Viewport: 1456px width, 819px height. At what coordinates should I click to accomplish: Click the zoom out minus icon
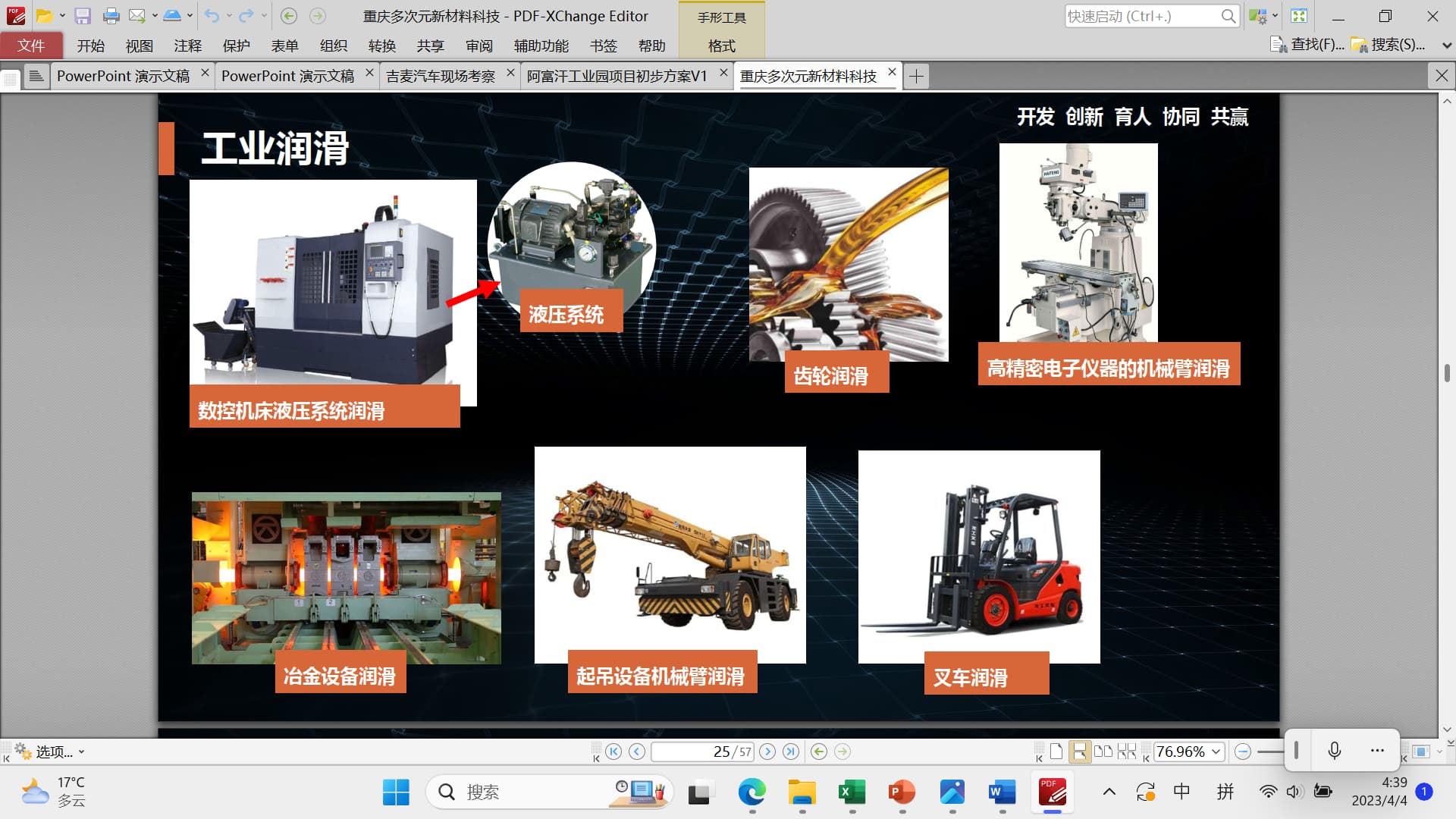[1242, 752]
